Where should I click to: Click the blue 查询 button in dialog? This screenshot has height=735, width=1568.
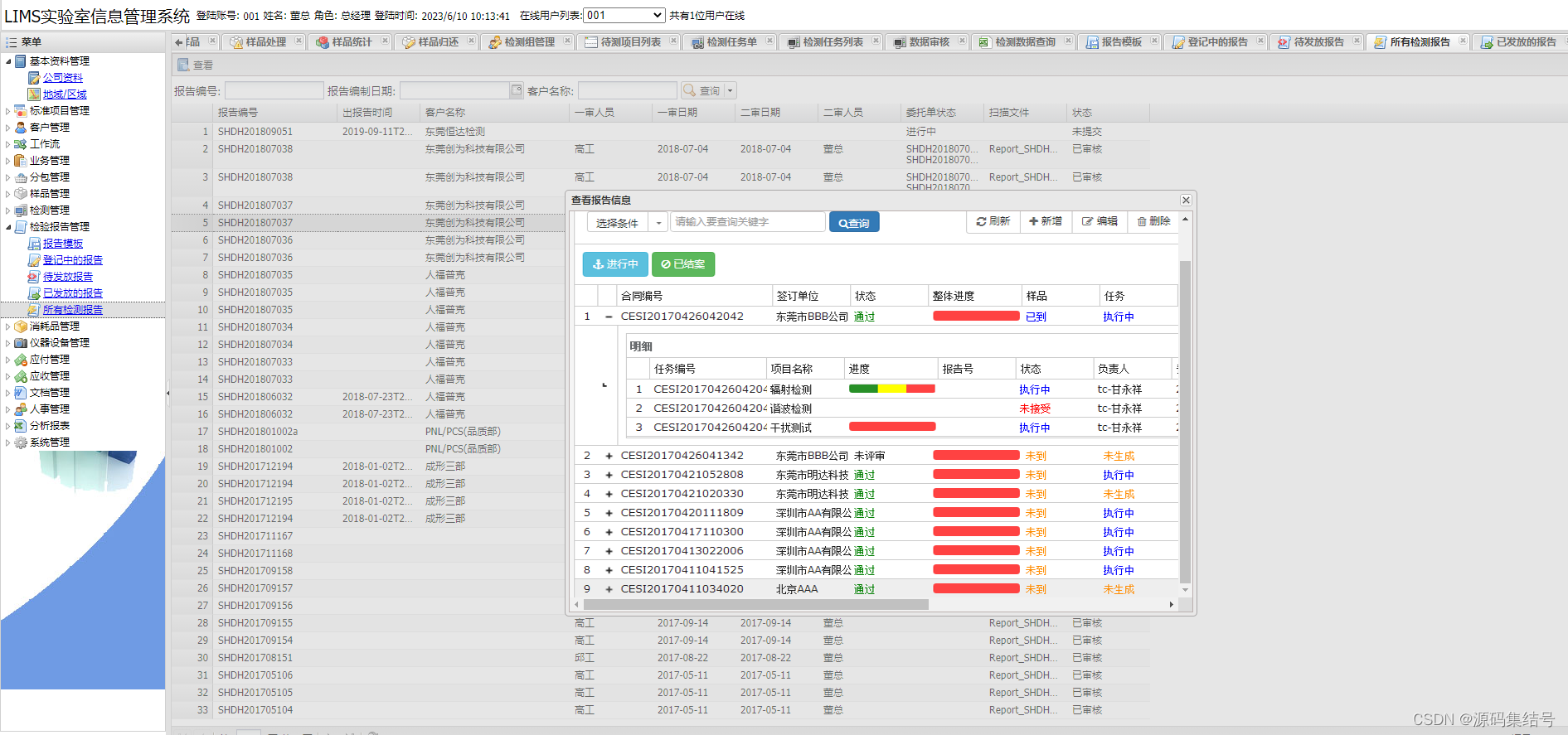[854, 222]
